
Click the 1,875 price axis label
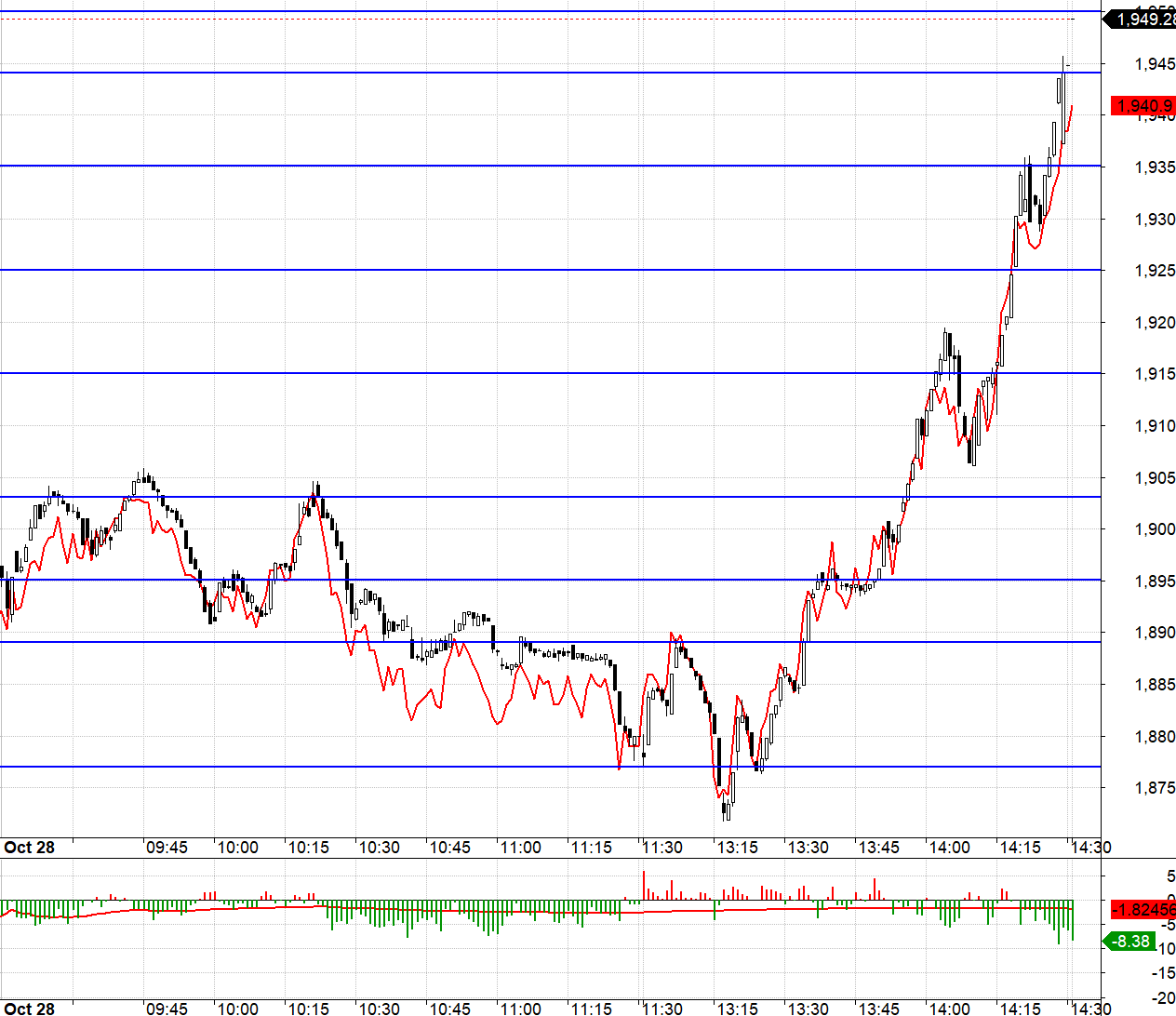pos(1155,788)
